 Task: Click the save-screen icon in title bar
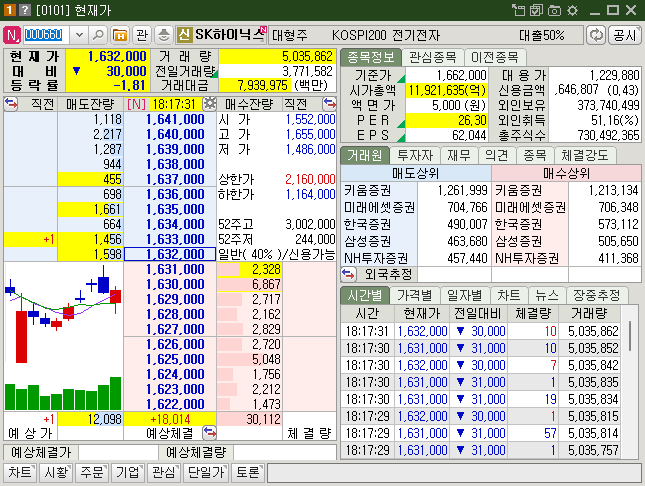(x=536, y=10)
